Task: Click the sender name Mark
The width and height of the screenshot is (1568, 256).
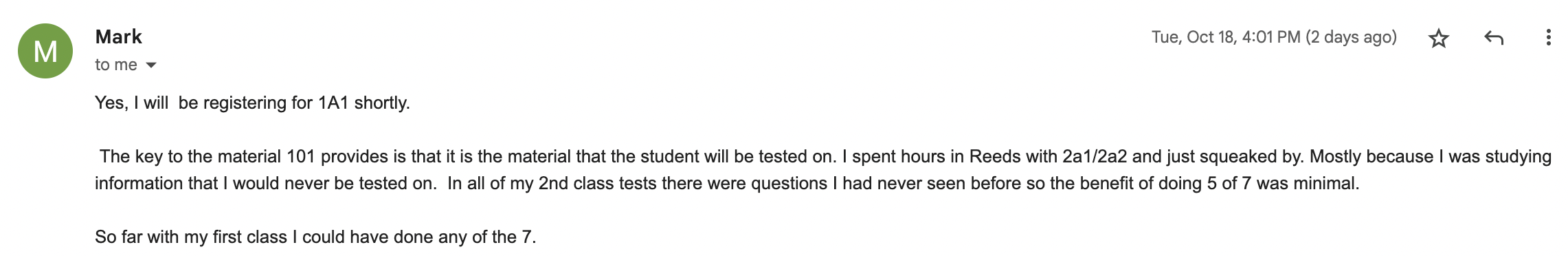Action: 118,36
